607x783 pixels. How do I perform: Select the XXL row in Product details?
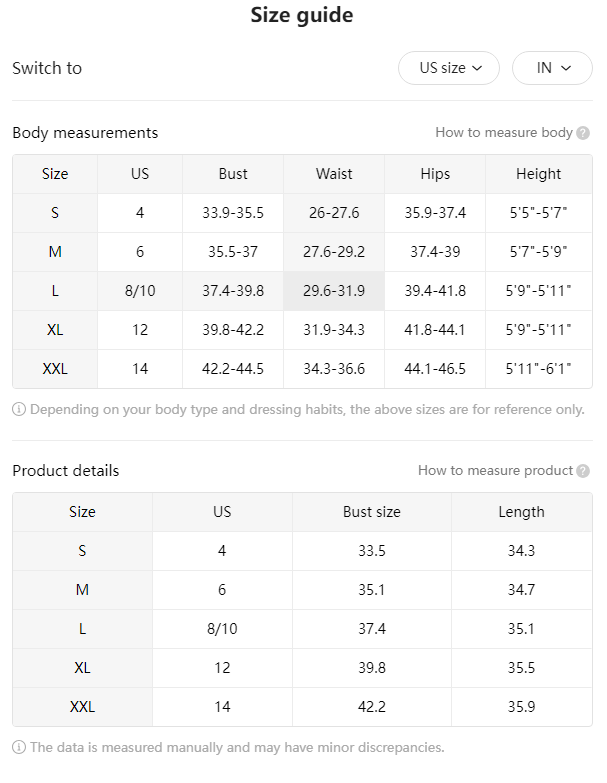coord(303,707)
